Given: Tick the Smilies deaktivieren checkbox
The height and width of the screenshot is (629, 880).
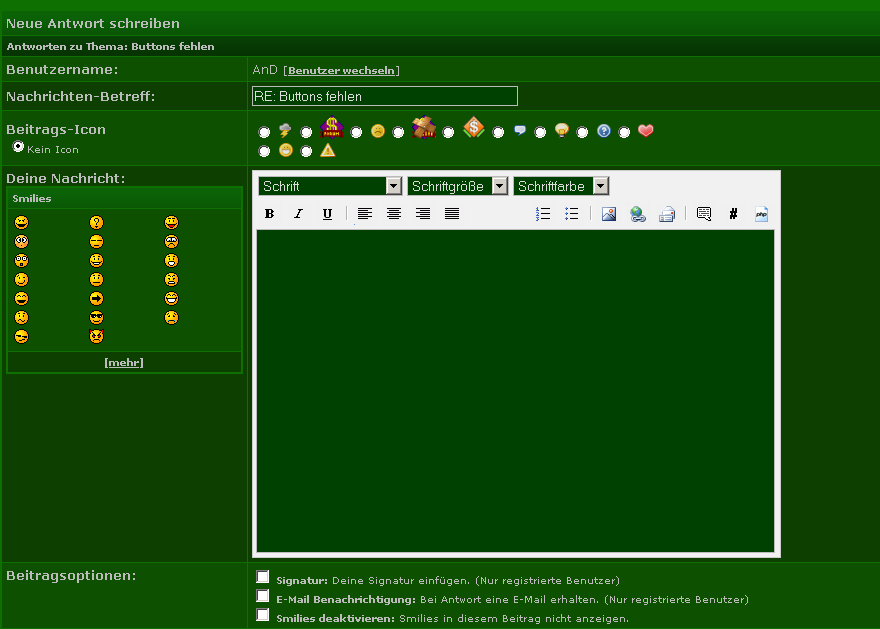Looking at the screenshot, I should [x=263, y=615].
